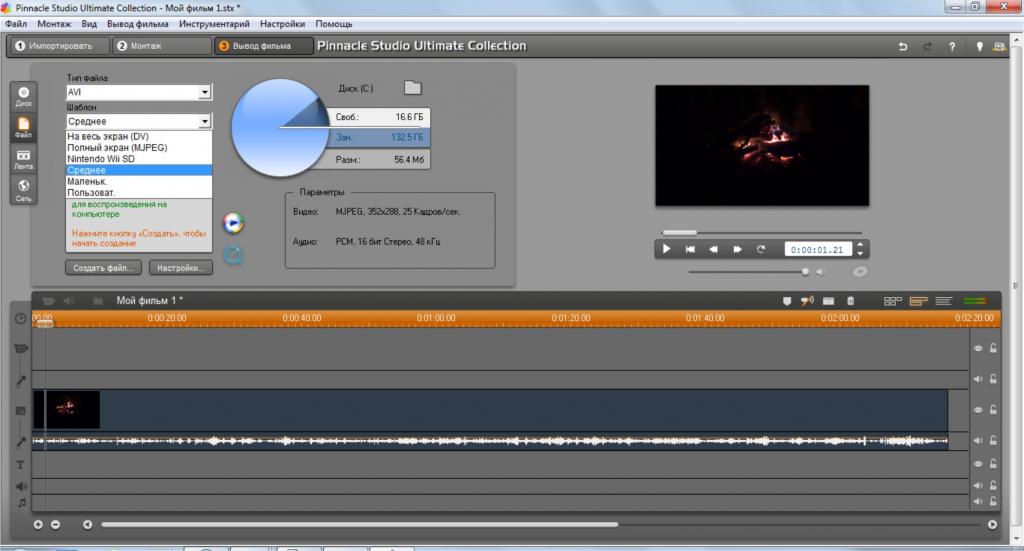
Task: Open the Тип файла AVI dropdown
Action: click(204, 92)
